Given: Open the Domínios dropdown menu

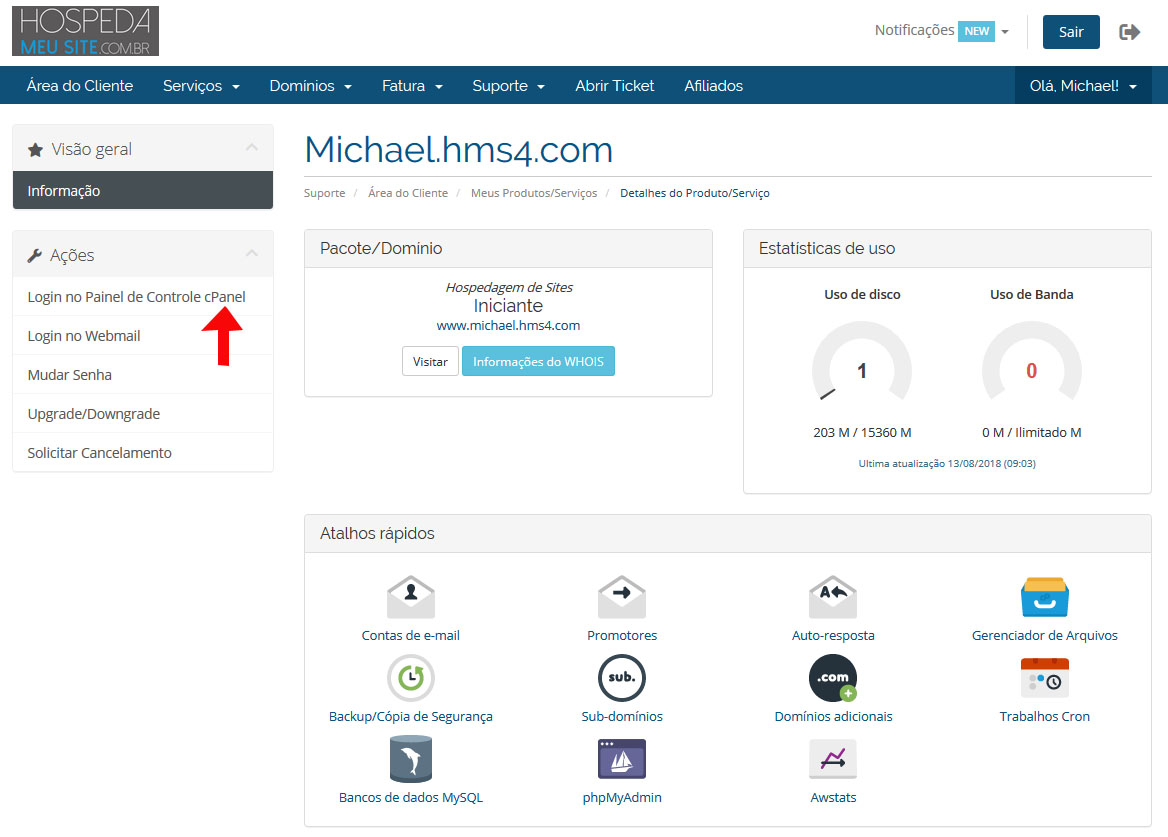Looking at the screenshot, I should [311, 86].
